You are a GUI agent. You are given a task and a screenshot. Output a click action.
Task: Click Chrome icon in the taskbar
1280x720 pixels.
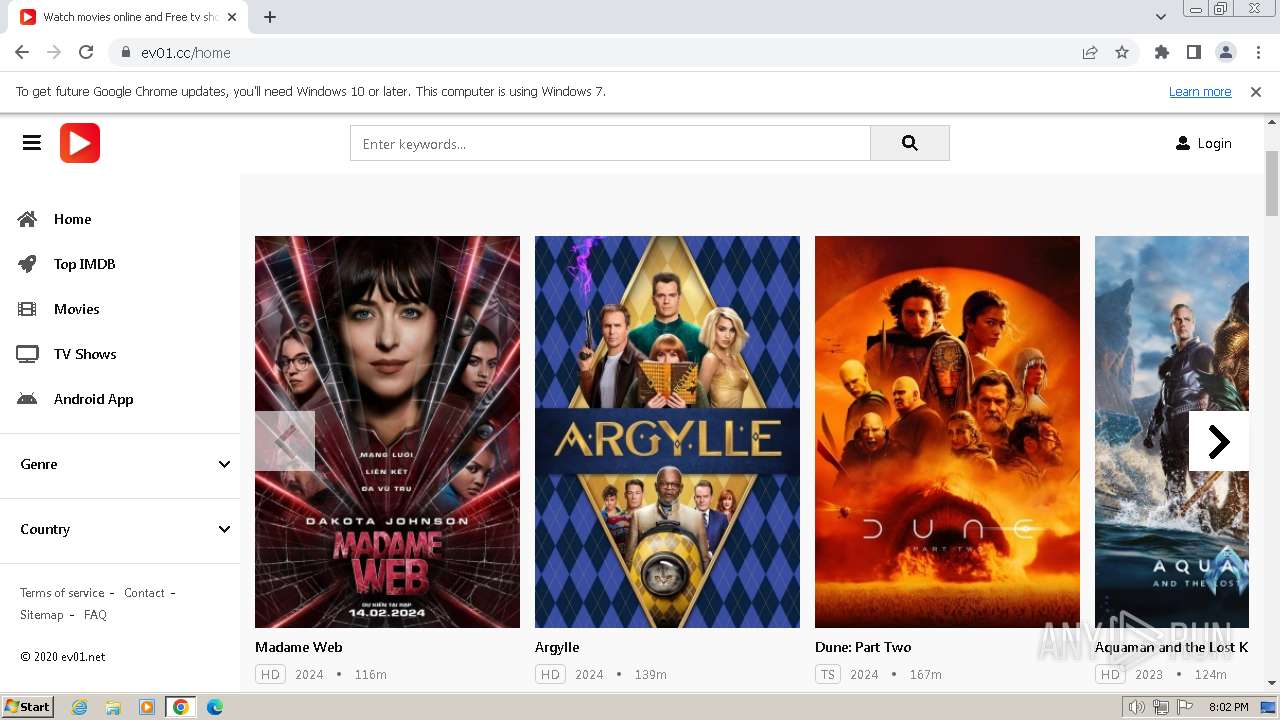pyautogui.click(x=181, y=707)
